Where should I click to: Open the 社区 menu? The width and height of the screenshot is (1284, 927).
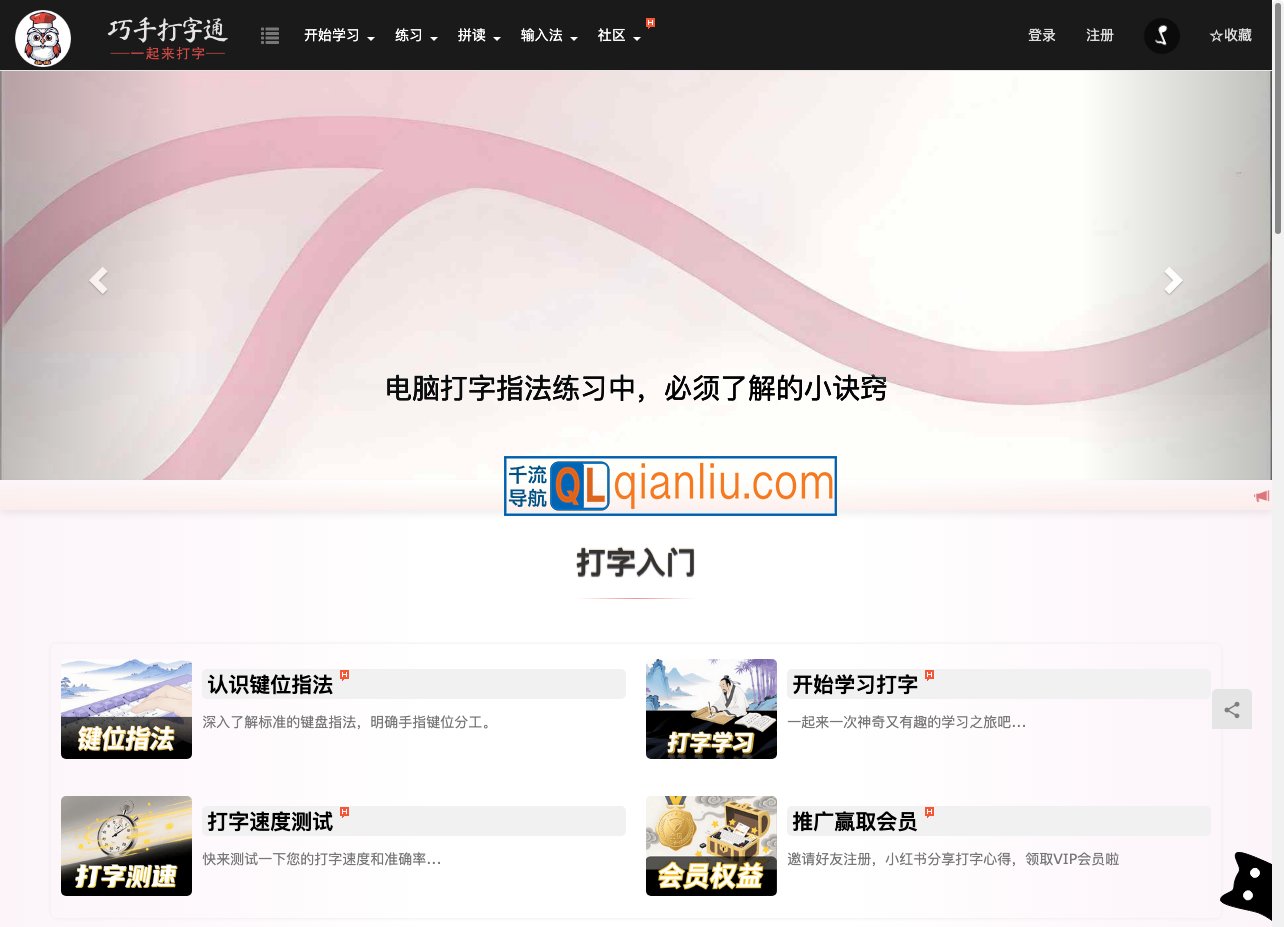point(613,34)
